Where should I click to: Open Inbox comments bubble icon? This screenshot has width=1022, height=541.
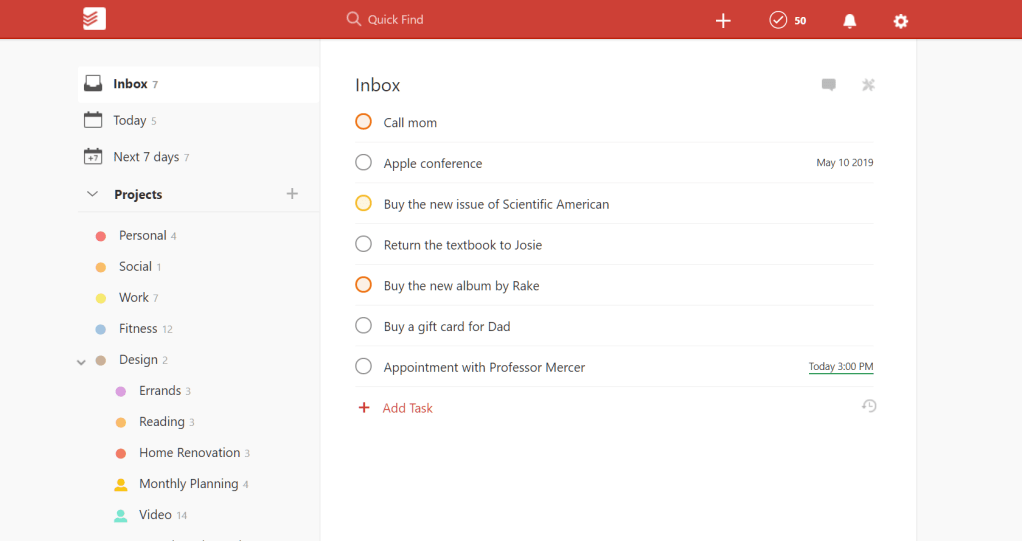(829, 85)
